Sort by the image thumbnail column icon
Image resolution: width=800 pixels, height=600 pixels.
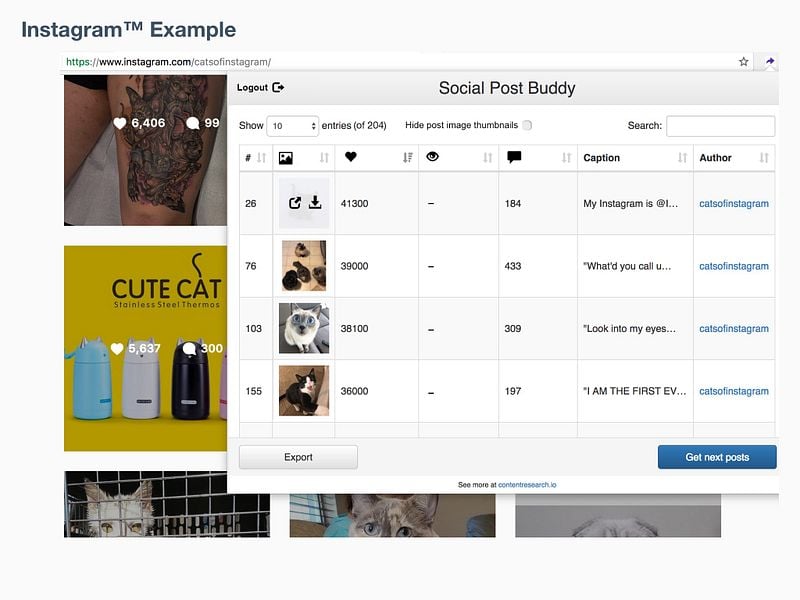[x=286, y=158]
